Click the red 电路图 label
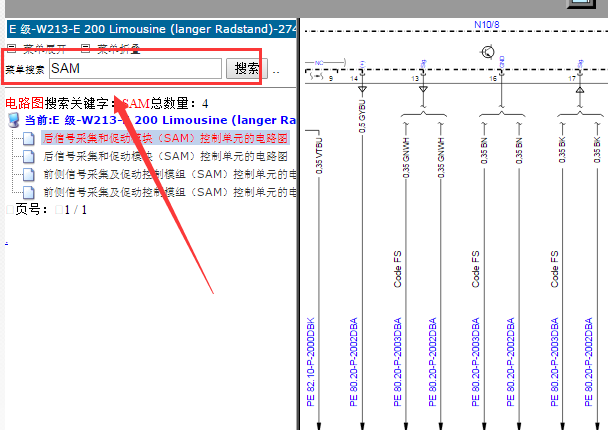This screenshot has height=430, width=608. tap(24, 103)
